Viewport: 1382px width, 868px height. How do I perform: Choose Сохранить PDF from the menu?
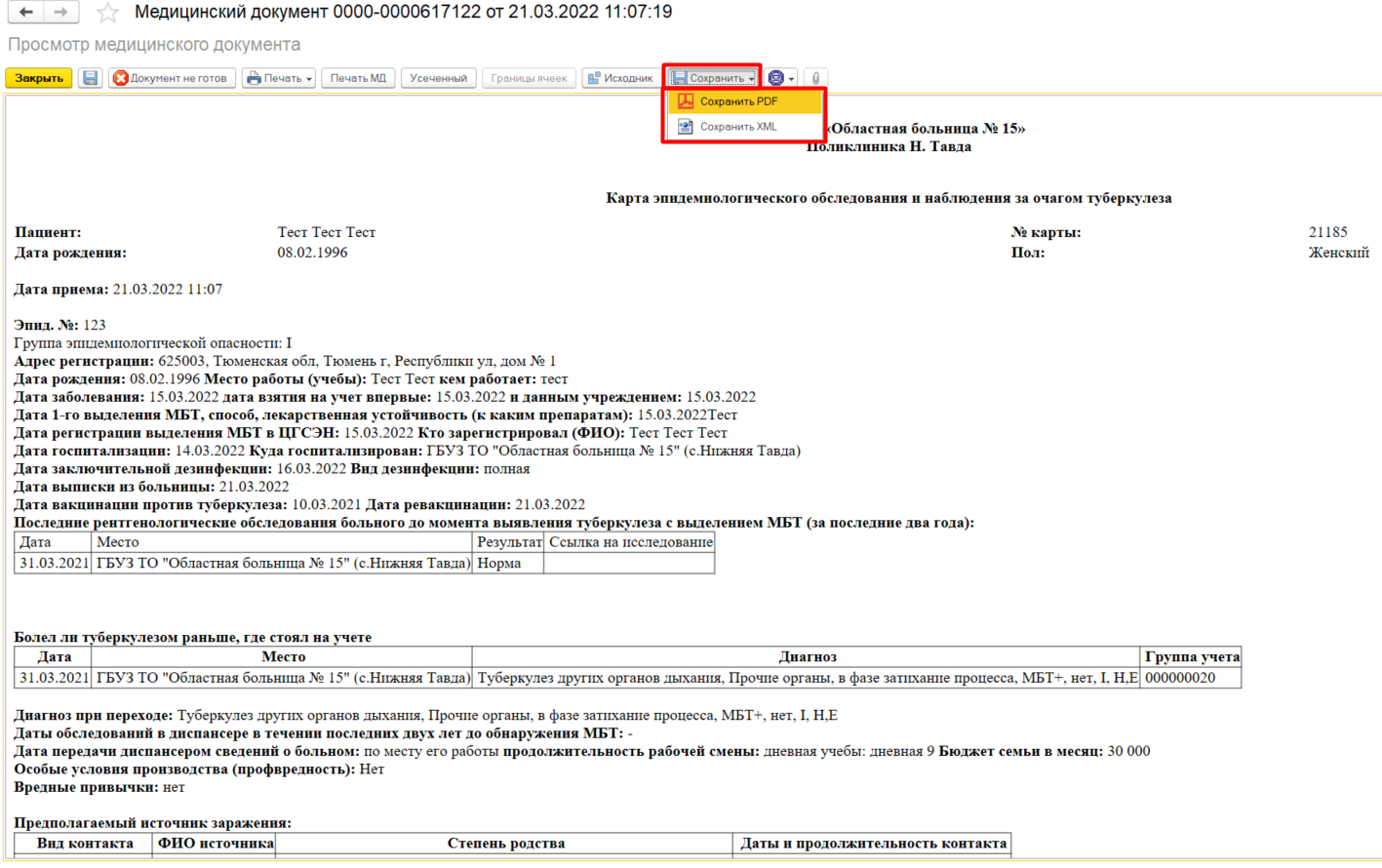coord(738,101)
